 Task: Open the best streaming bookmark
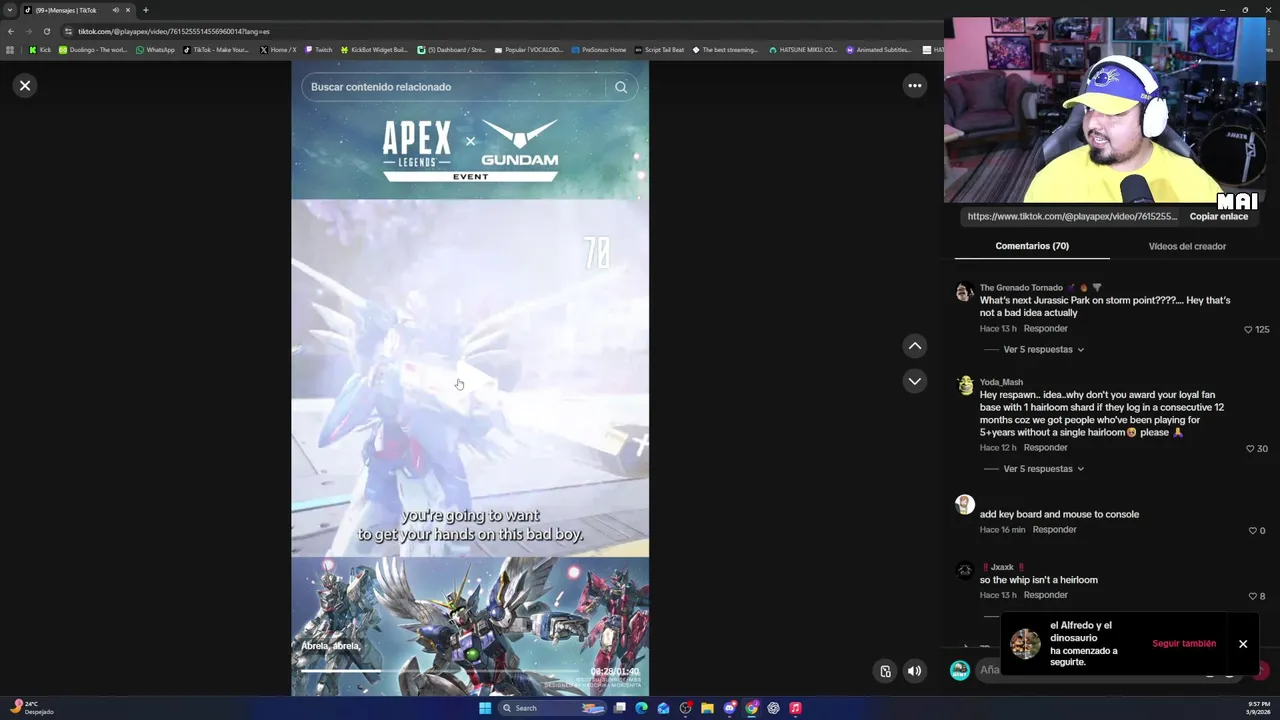coord(725,49)
